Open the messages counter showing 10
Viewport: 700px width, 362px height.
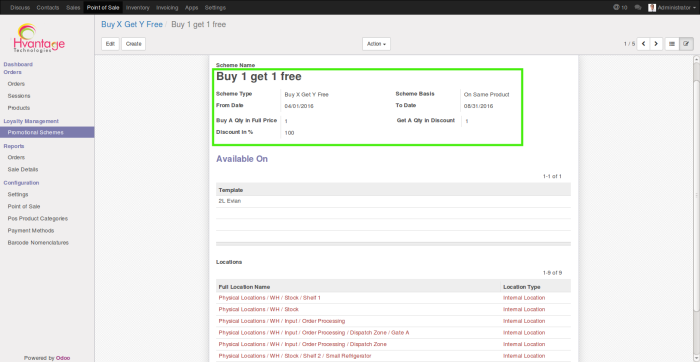620,8
